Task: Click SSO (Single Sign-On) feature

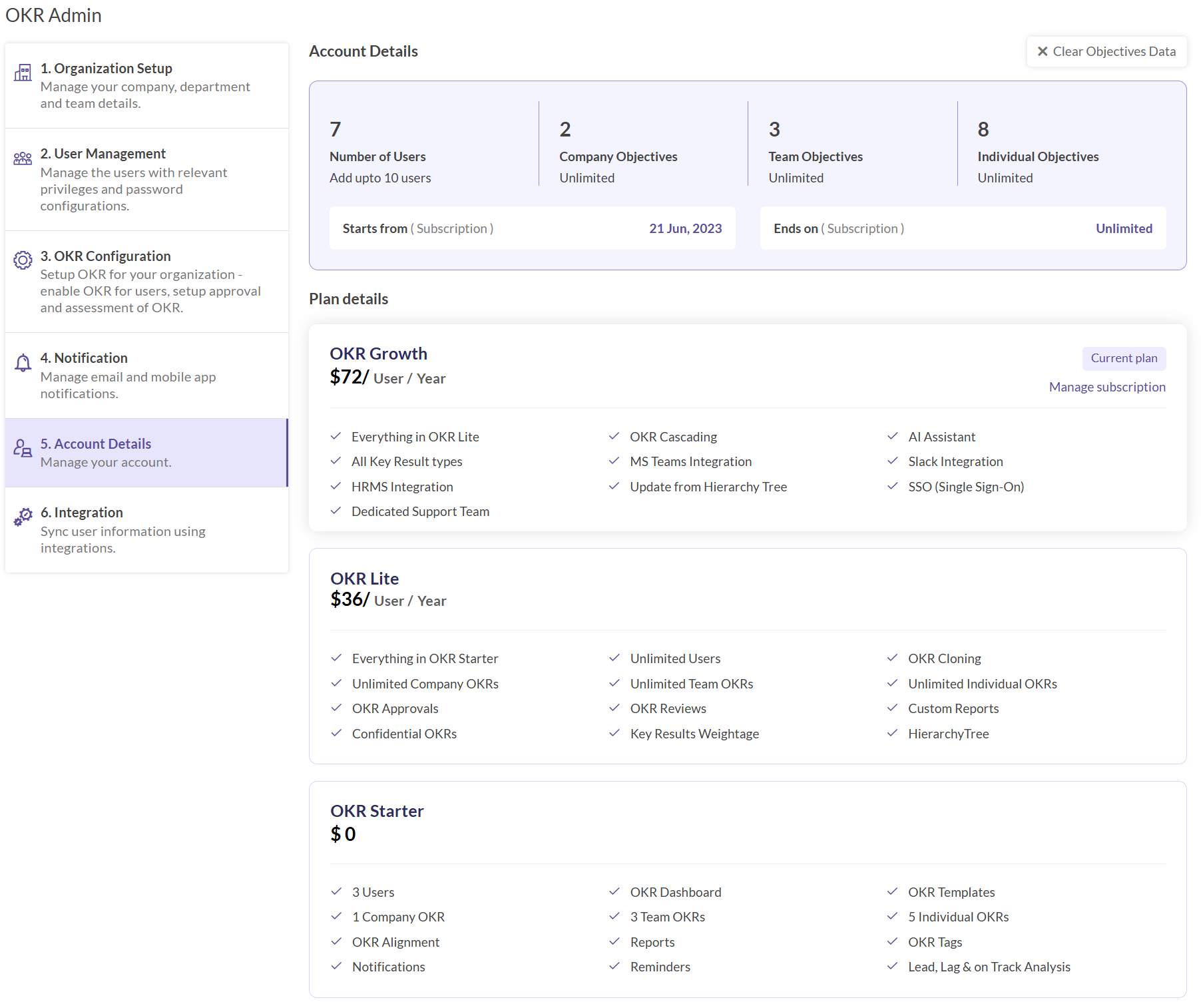Action: 966,487
